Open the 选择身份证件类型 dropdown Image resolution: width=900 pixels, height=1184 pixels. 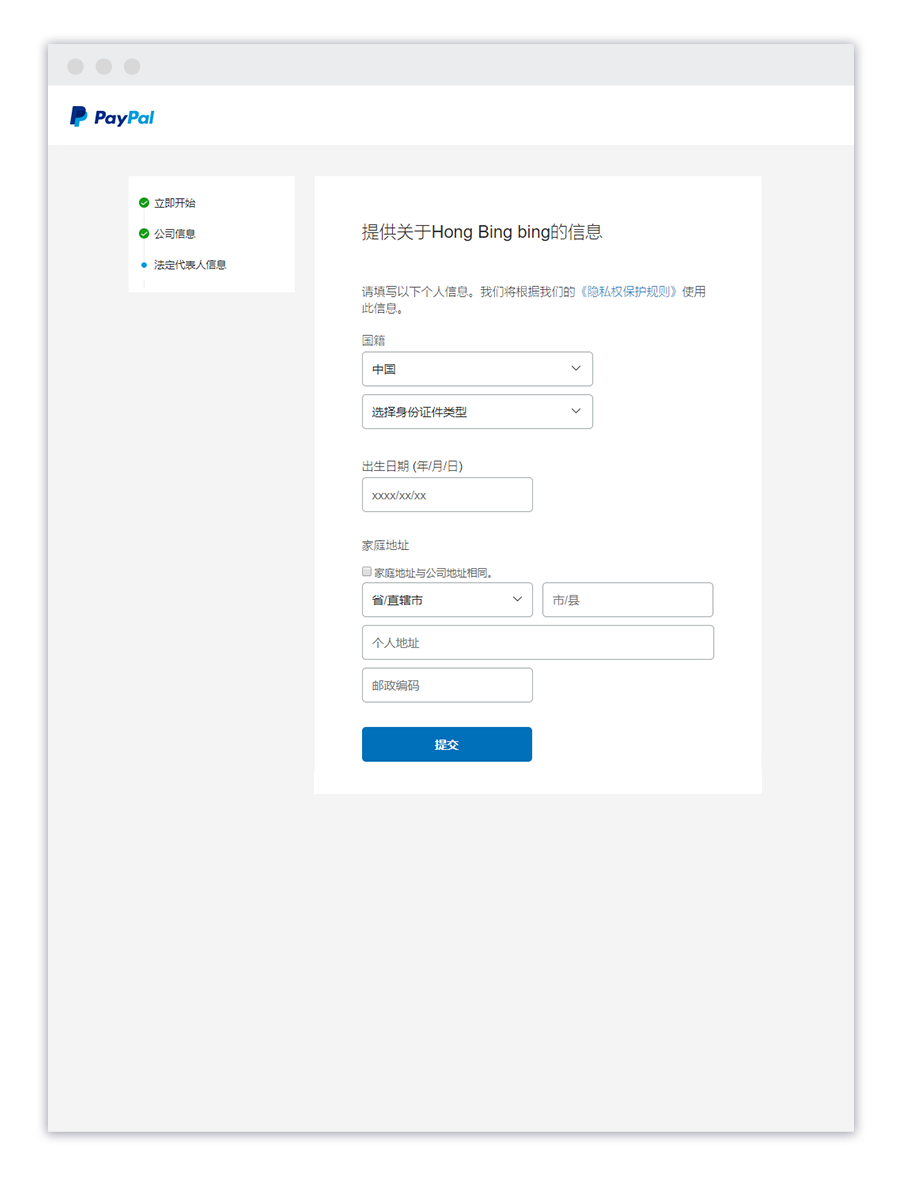tap(477, 411)
